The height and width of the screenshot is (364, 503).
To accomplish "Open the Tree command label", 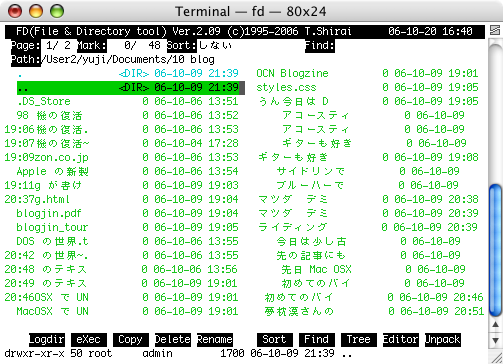I will point(359,340).
